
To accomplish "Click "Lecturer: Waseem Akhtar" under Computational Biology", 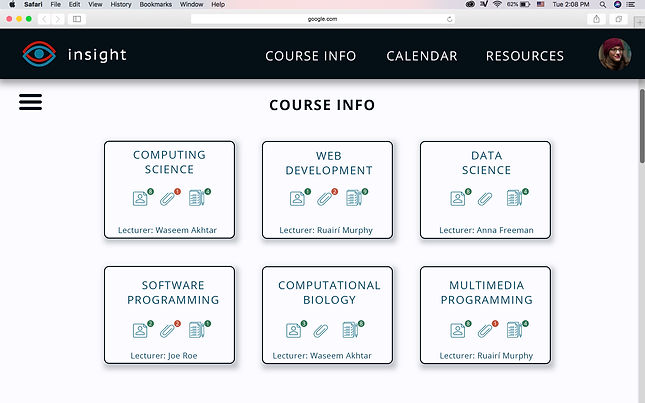I will (x=322, y=356).
